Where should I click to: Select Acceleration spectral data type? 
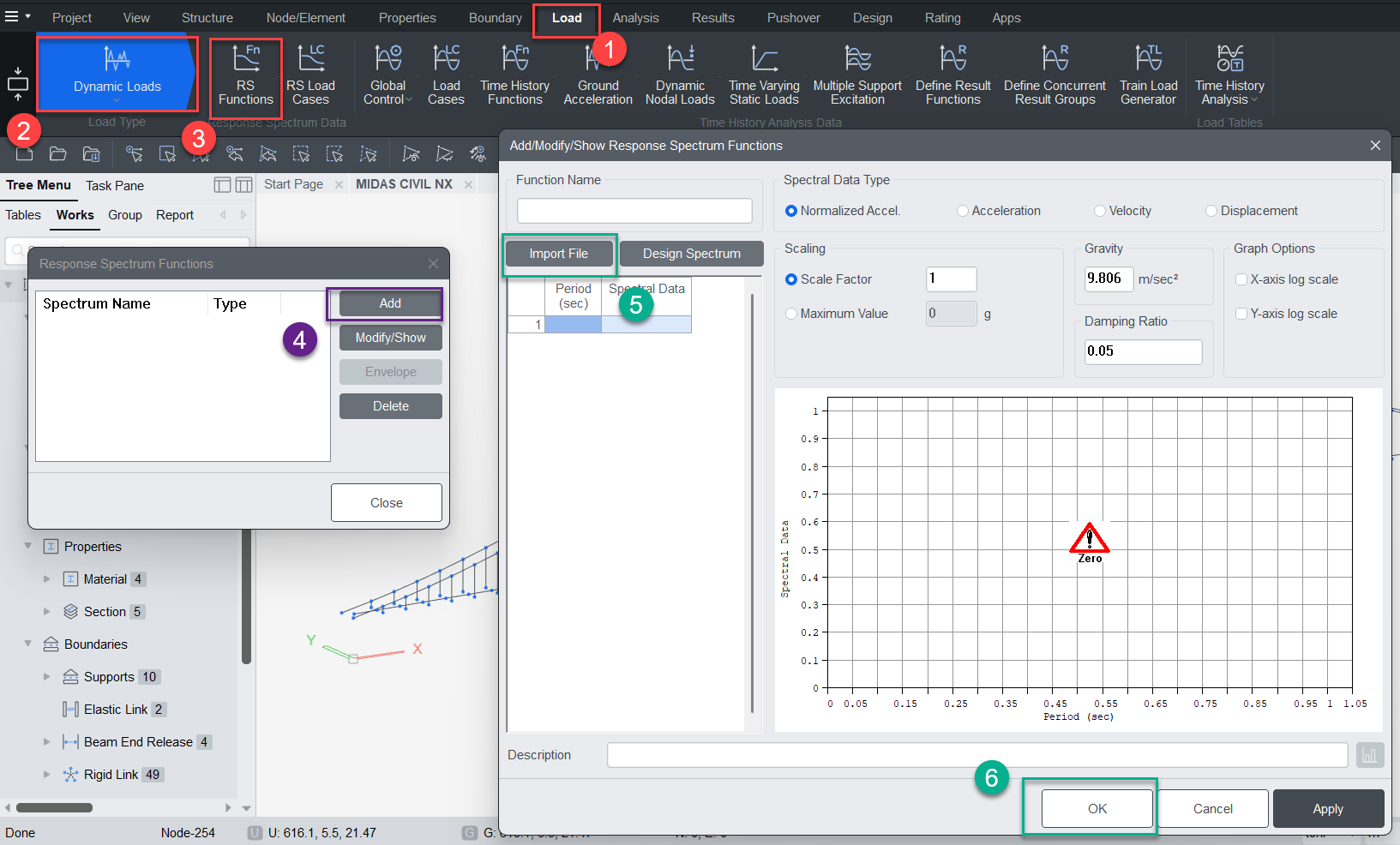coord(963,211)
